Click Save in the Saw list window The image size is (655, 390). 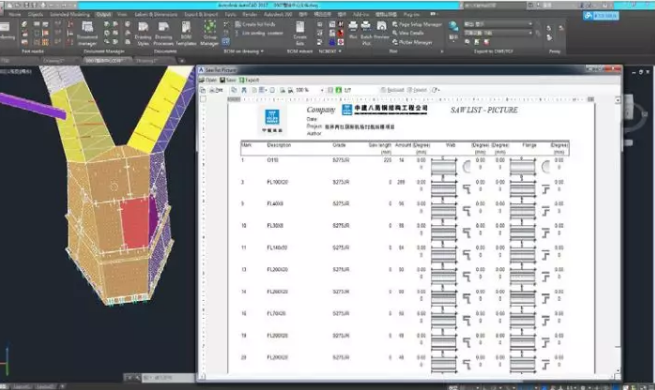click(228, 80)
